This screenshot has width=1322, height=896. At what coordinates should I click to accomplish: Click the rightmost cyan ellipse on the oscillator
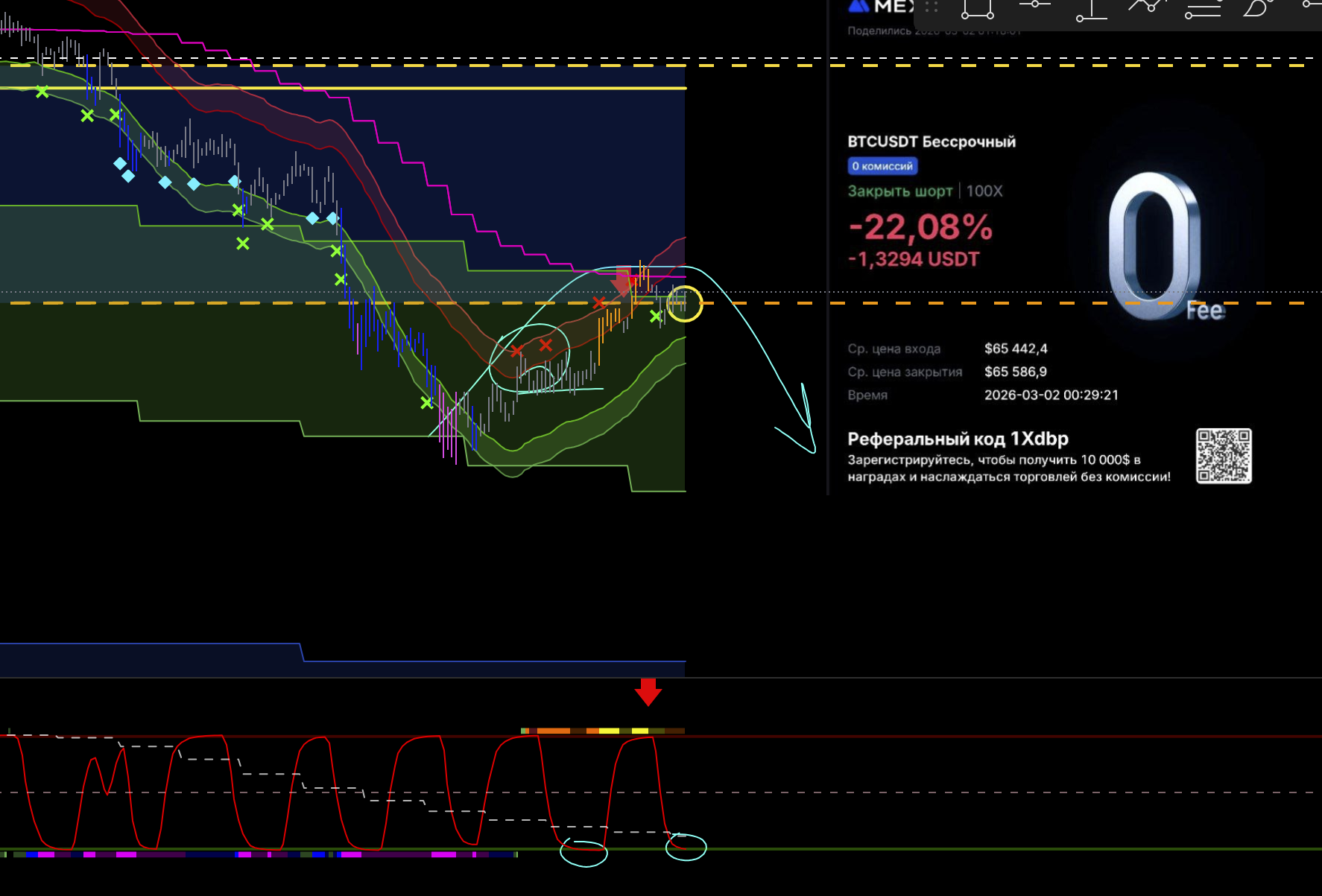point(686,847)
